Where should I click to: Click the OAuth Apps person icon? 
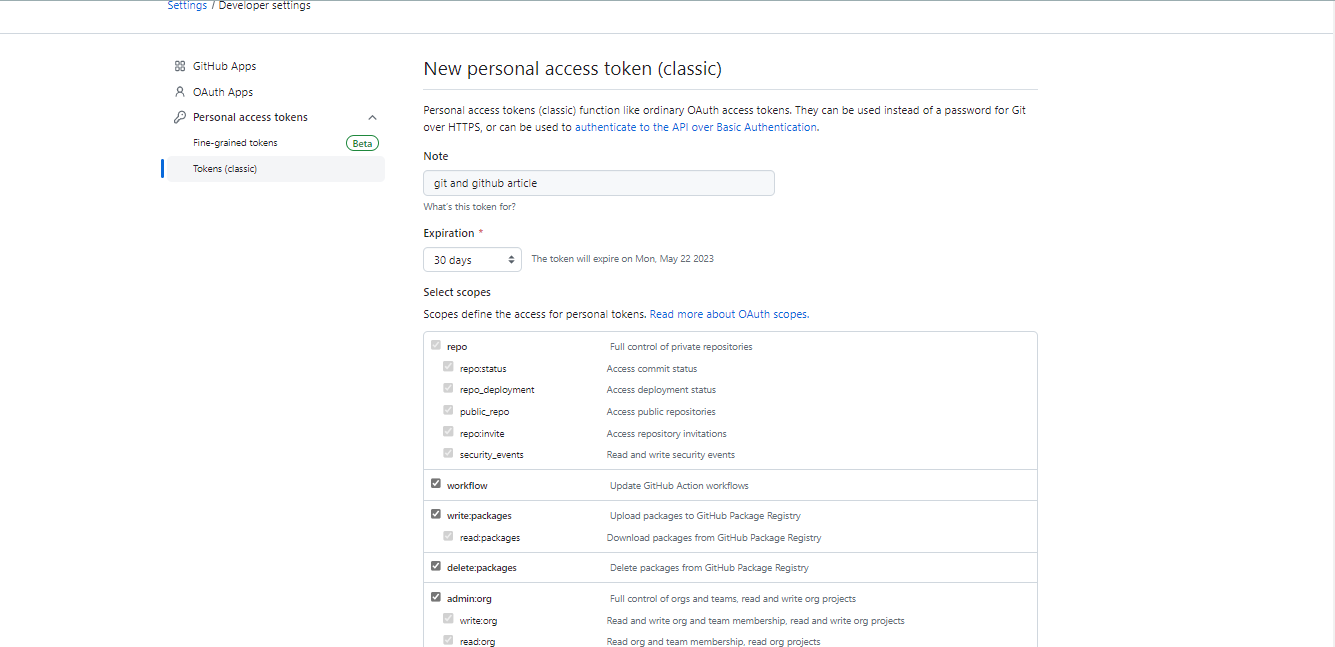coord(180,92)
